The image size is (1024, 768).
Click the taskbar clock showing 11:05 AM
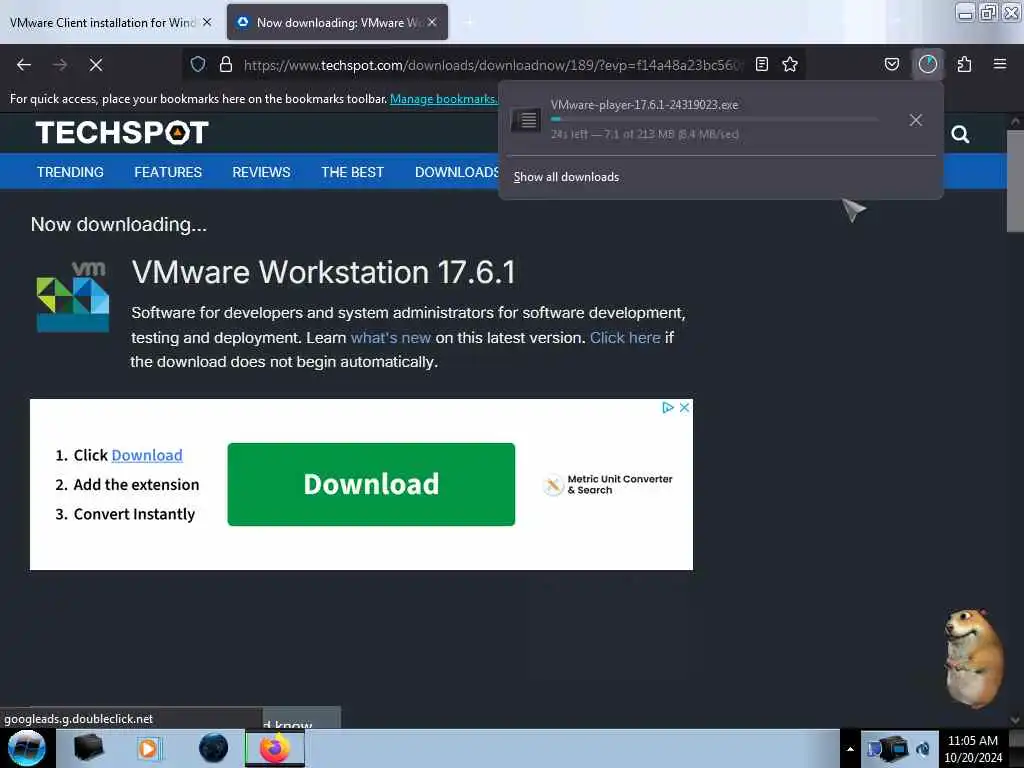[973, 748]
